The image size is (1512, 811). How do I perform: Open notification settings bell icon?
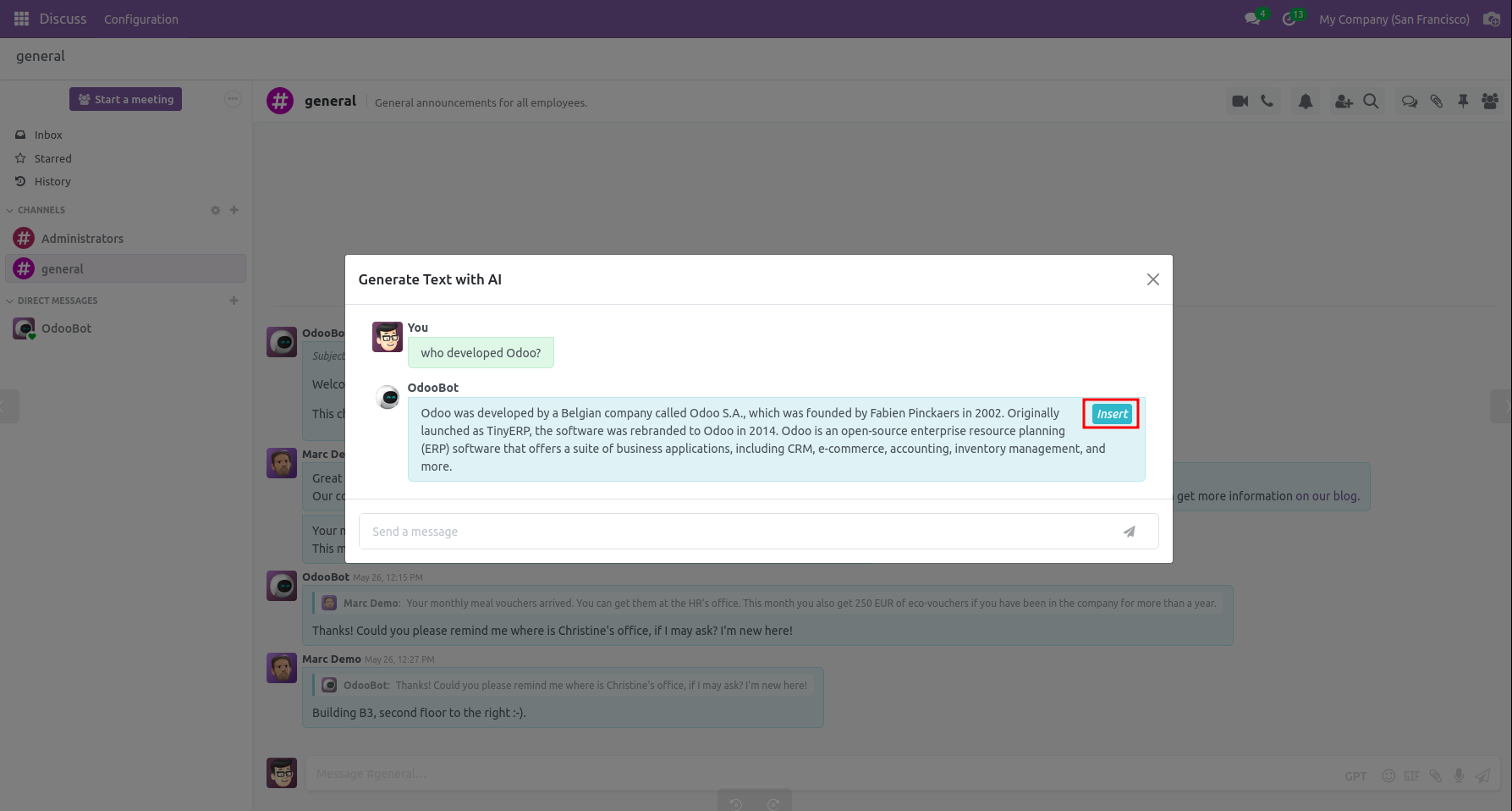pos(1306,102)
